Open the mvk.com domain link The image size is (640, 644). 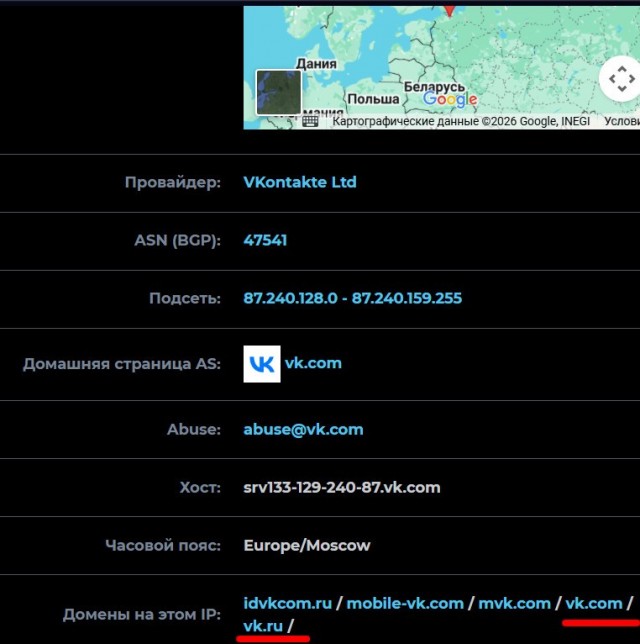coord(514,603)
